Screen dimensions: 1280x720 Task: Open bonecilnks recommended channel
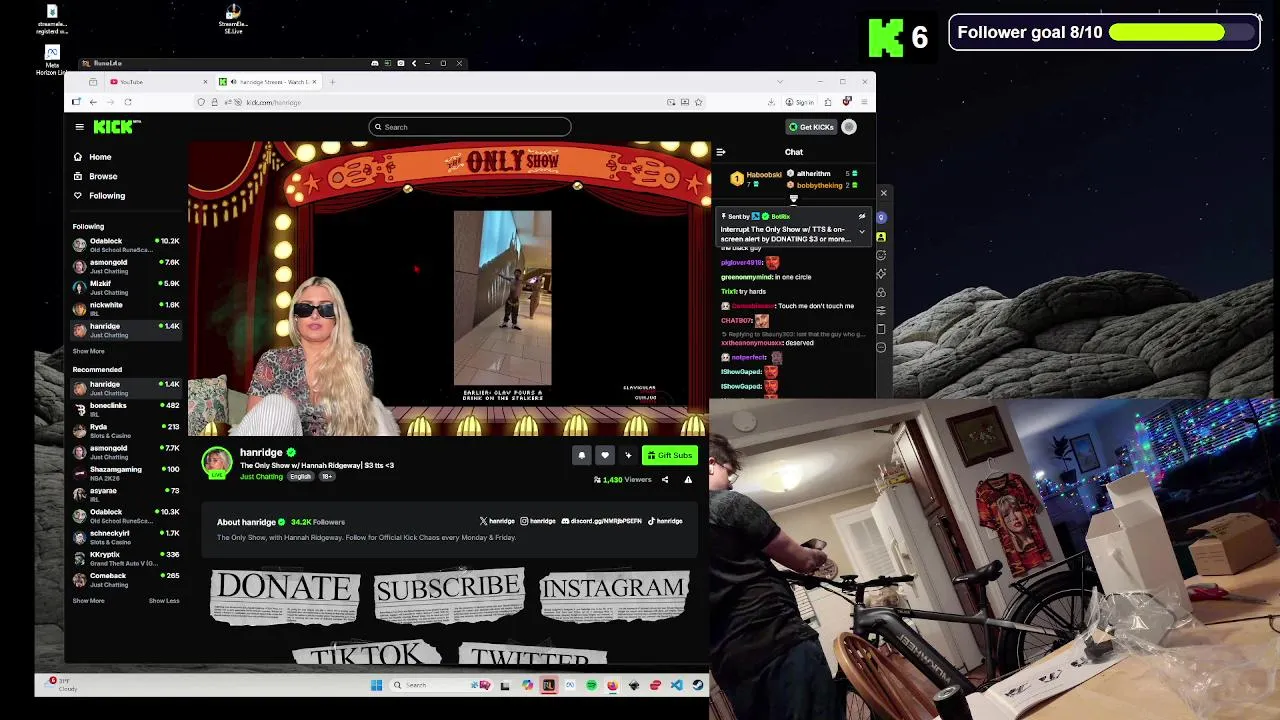126,409
